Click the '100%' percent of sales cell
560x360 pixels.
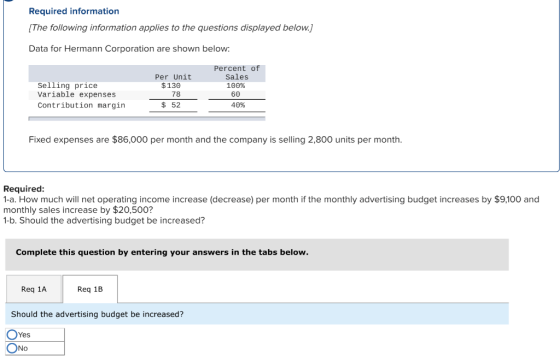pyautogui.click(x=236, y=86)
